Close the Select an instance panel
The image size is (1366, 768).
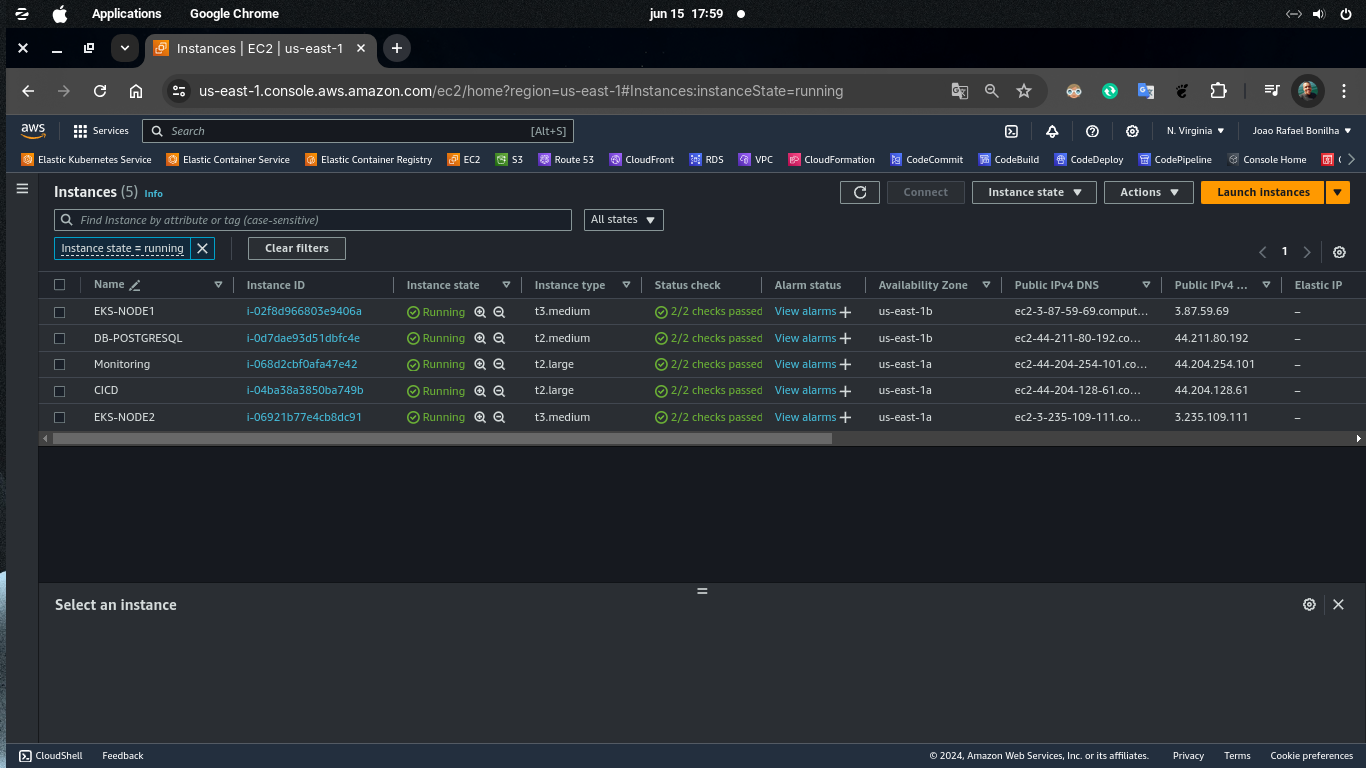[1338, 605]
